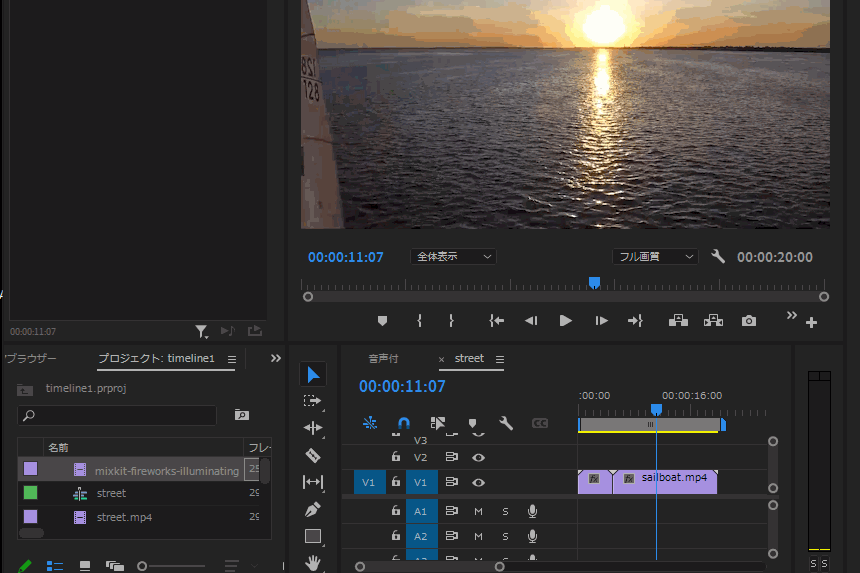Create search bin from query
Screen dimensions: 860x573
tap(242, 415)
